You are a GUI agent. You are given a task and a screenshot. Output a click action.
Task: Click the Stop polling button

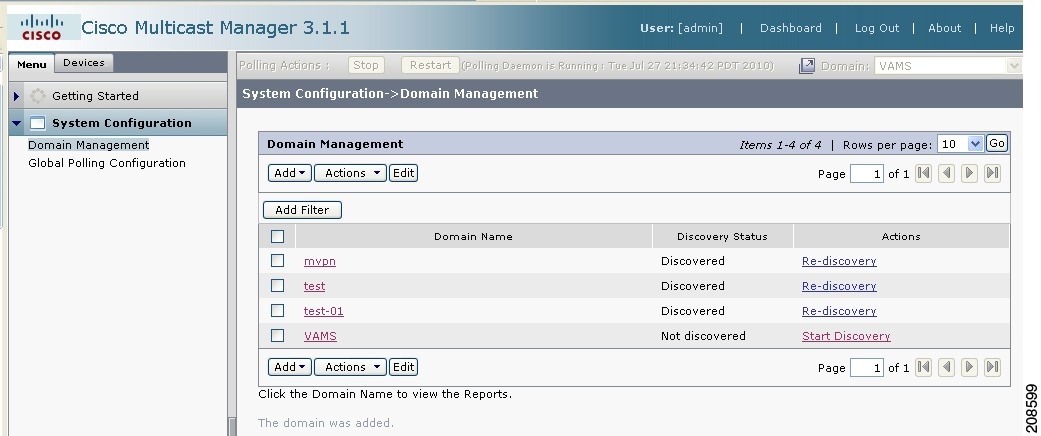click(x=365, y=65)
